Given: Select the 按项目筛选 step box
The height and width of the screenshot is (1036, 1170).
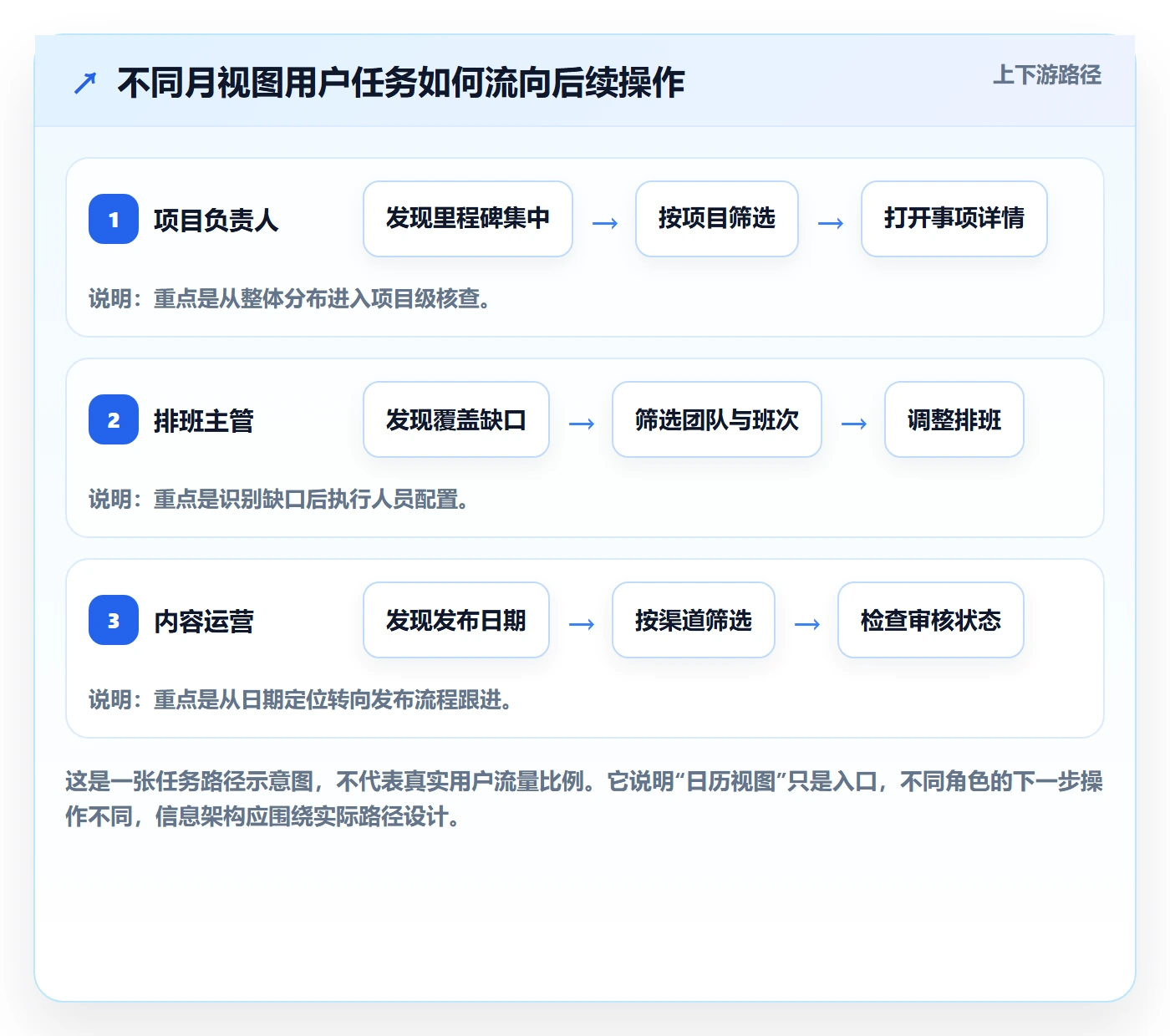Looking at the screenshot, I should [717, 219].
